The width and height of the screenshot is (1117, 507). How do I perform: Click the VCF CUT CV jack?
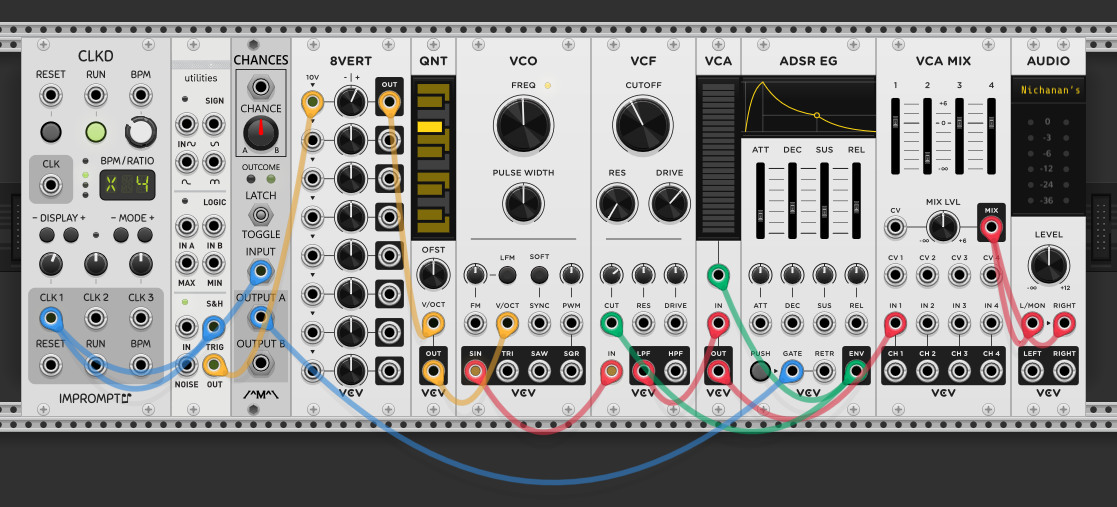[611, 325]
